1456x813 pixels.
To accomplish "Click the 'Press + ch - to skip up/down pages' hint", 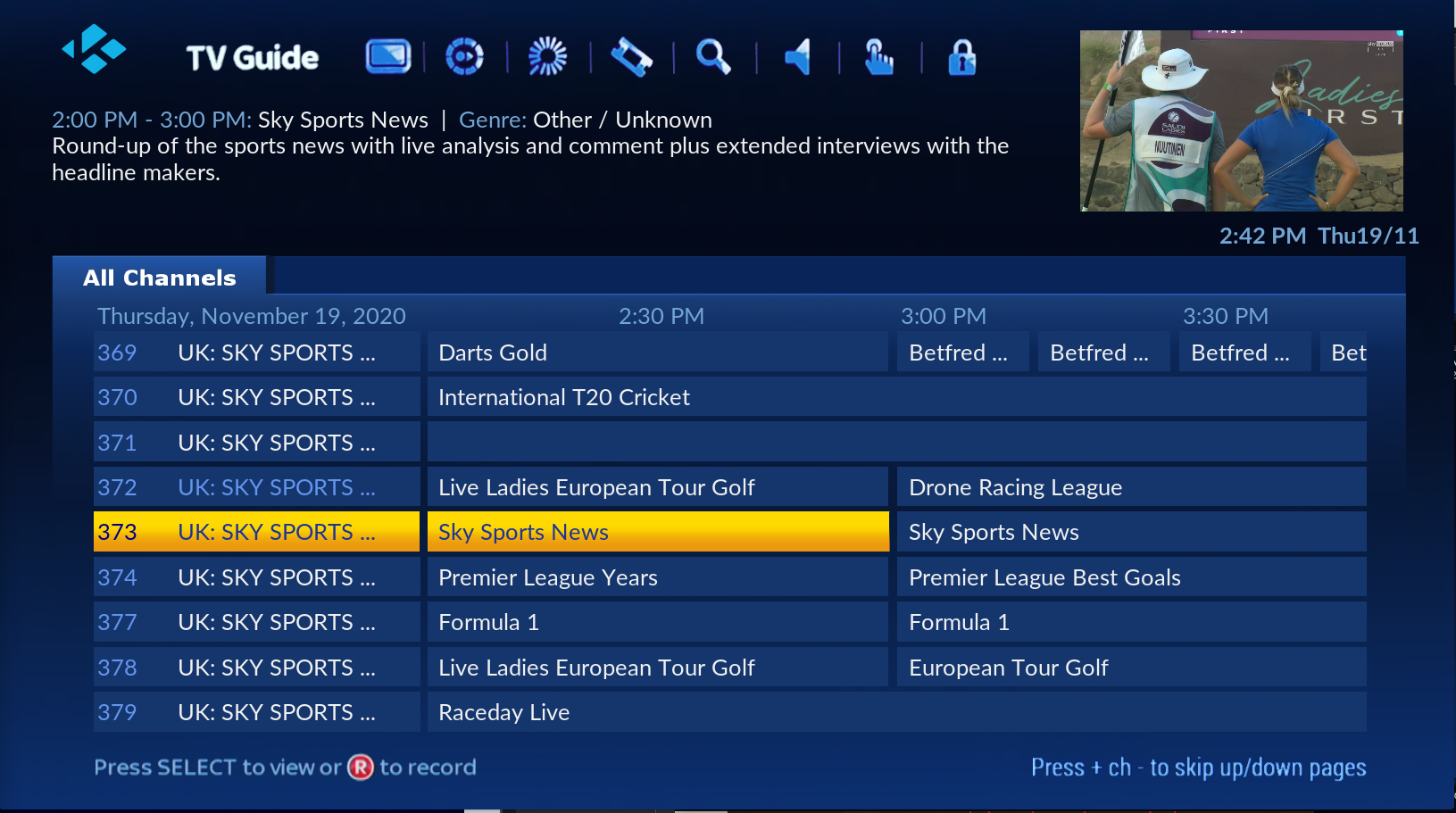I will click(x=1199, y=767).
